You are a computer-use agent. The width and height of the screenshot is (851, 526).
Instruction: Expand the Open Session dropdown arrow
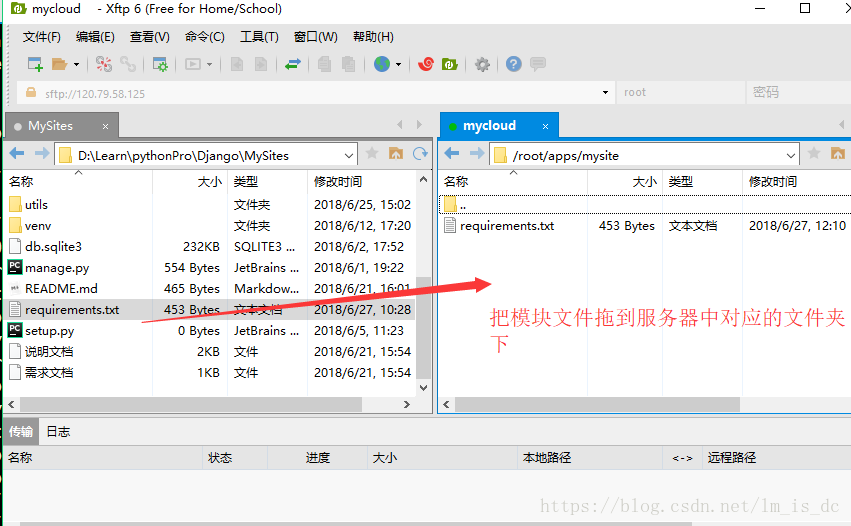point(77,64)
